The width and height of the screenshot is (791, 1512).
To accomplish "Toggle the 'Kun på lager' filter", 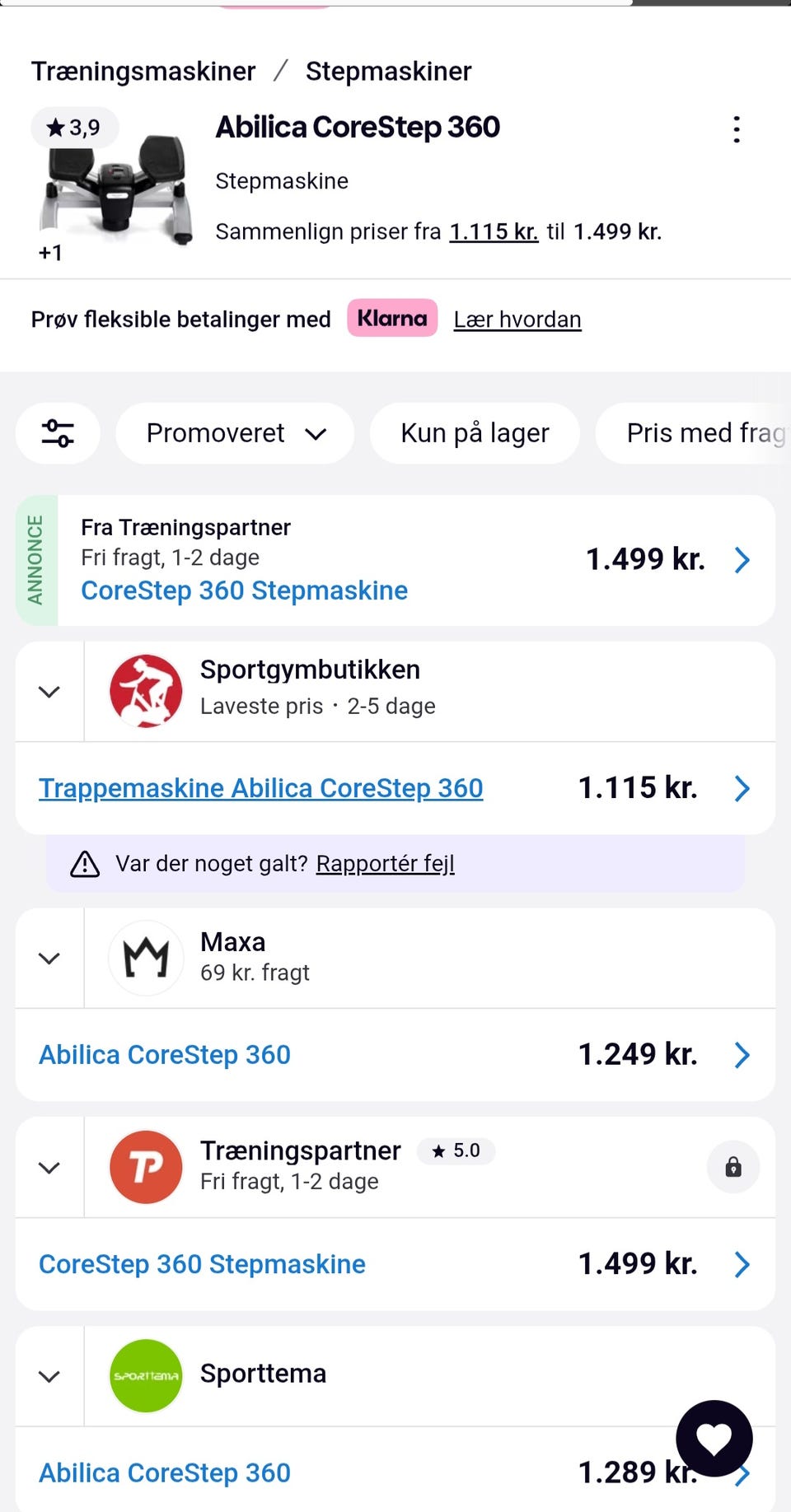I will [475, 433].
